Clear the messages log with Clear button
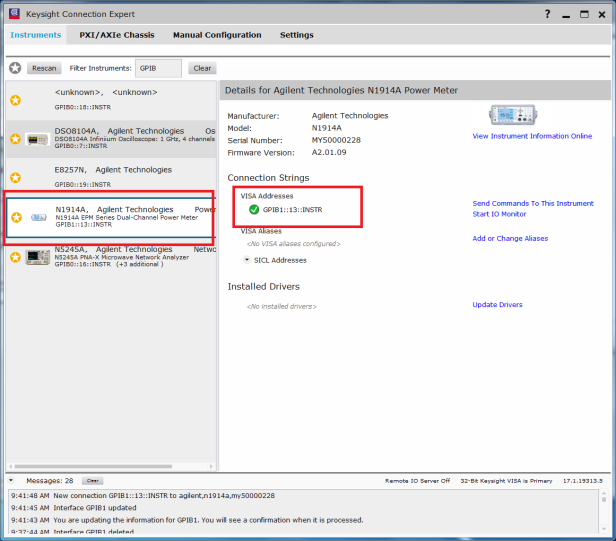The height and width of the screenshot is (541, 616). 92,481
